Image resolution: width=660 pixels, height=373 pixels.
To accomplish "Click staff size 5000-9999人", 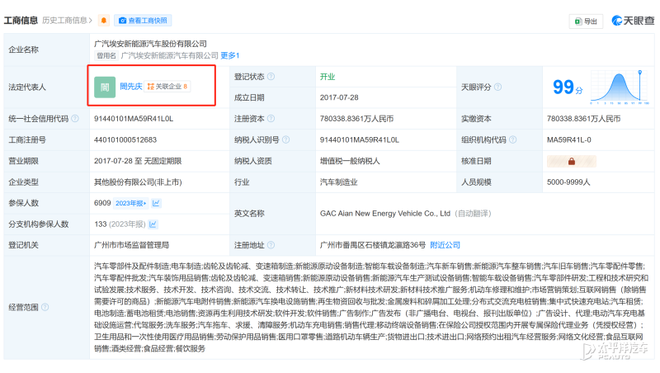I will click(x=568, y=182).
